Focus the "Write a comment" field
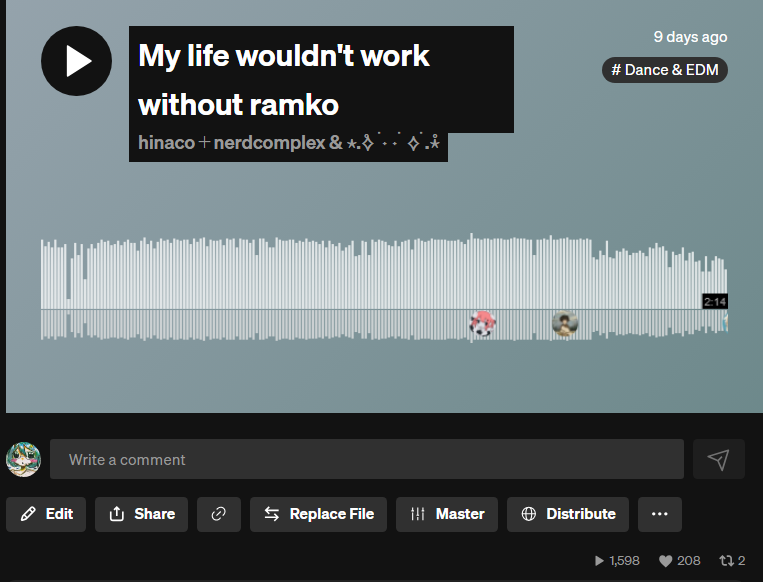The height and width of the screenshot is (582, 763). (x=367, y=459)
